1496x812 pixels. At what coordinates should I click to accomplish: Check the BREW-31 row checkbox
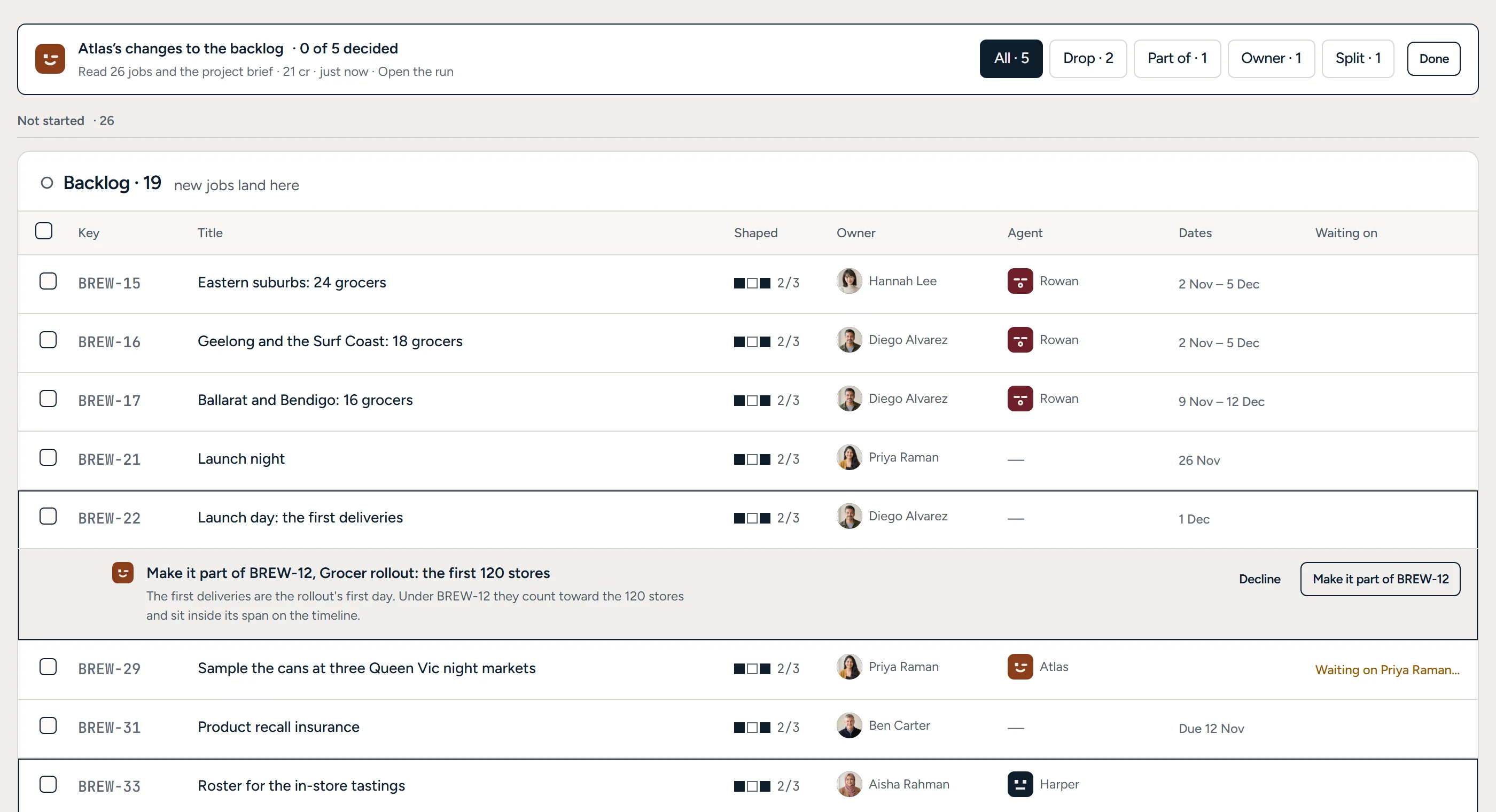(48, 725)
